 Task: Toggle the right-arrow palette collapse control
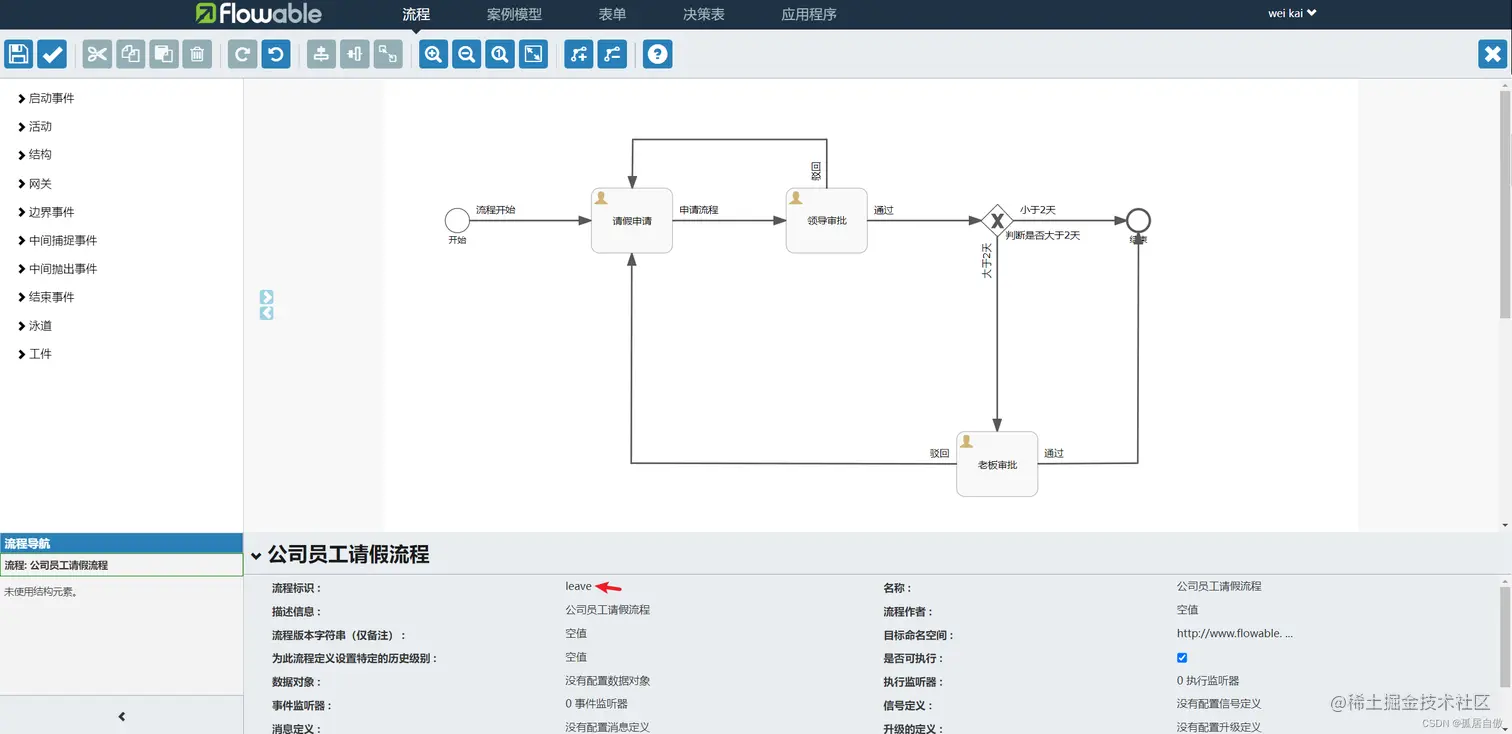[x=266, y=296]
